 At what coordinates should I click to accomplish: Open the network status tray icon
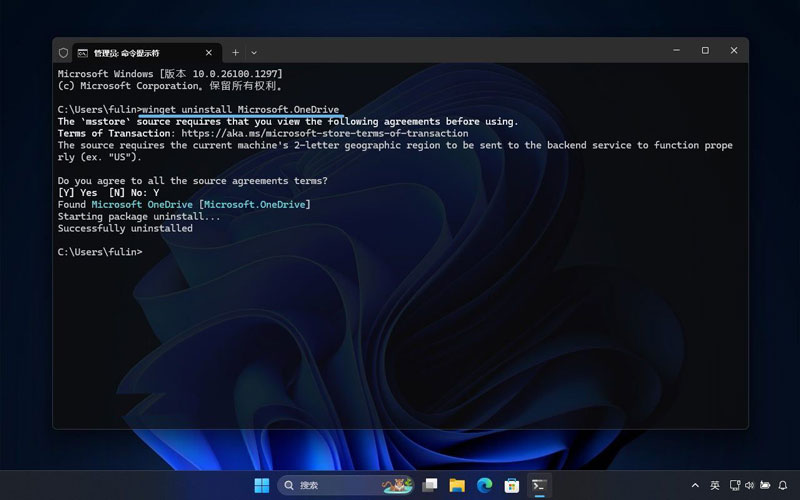click(x=733, y=485)
